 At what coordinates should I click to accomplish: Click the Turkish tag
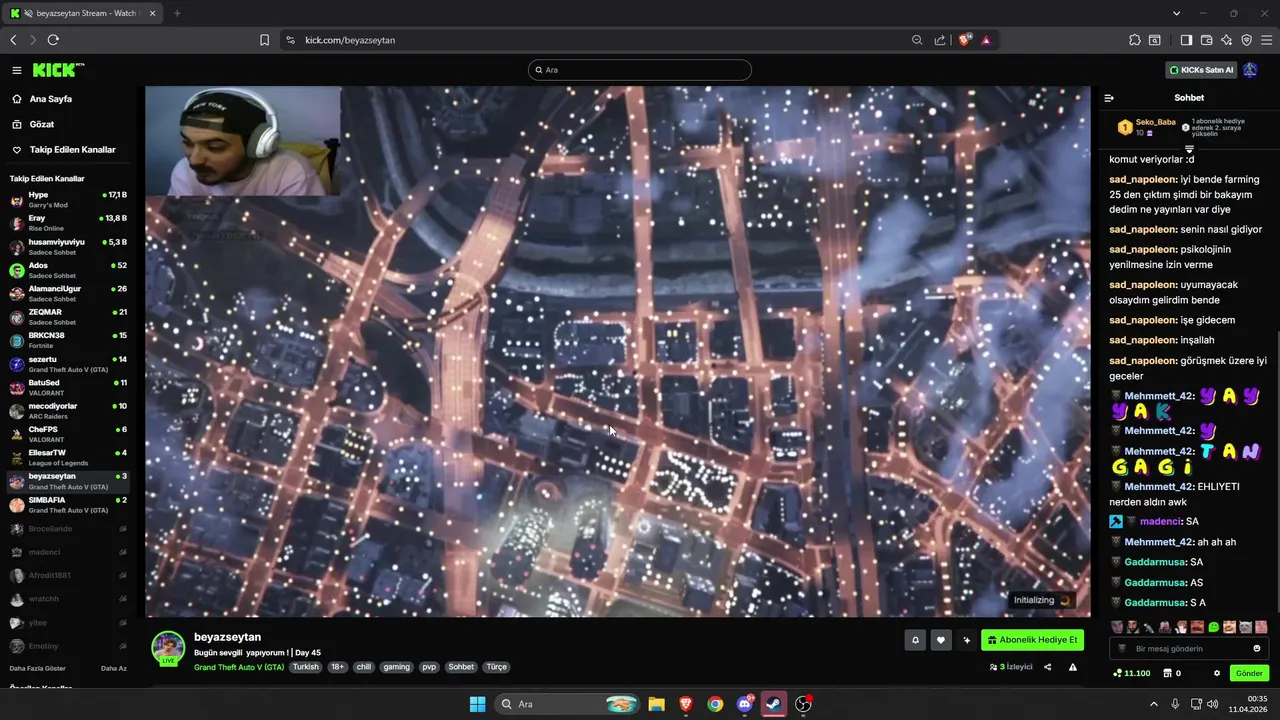click(305, 667)
